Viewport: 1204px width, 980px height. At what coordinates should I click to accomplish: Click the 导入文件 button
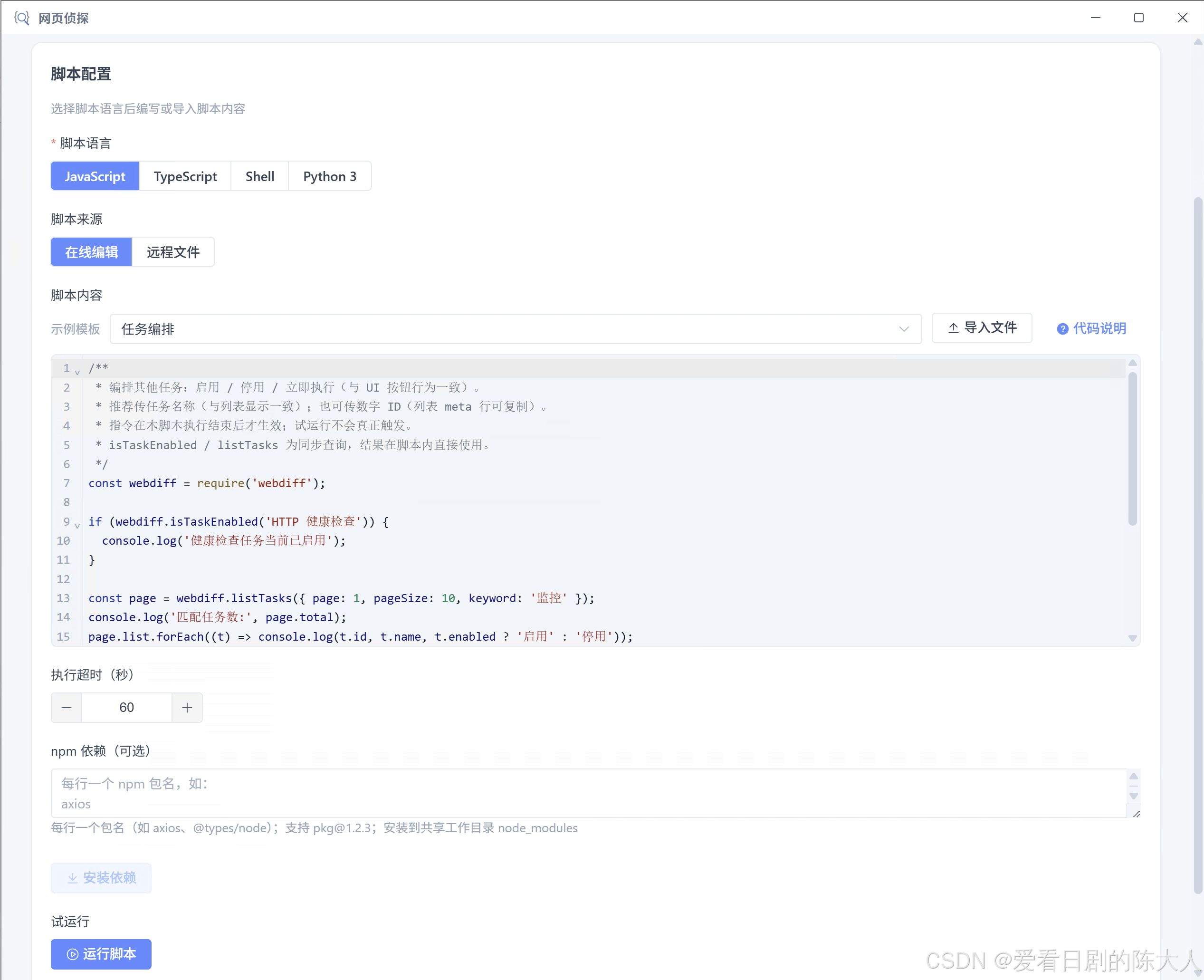click(x=982, y=328)
